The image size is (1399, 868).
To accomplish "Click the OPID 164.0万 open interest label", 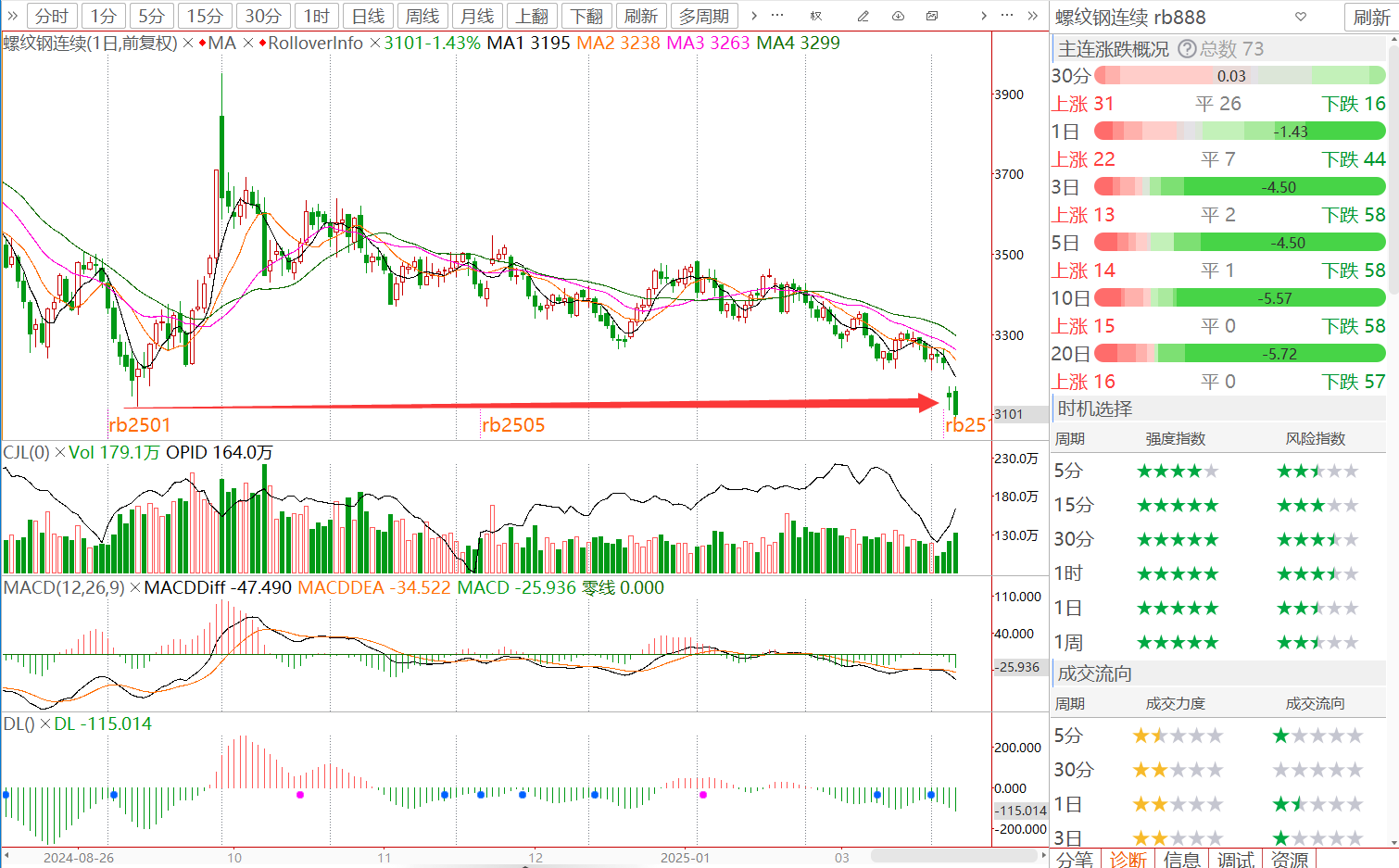I will click(220, 452).
